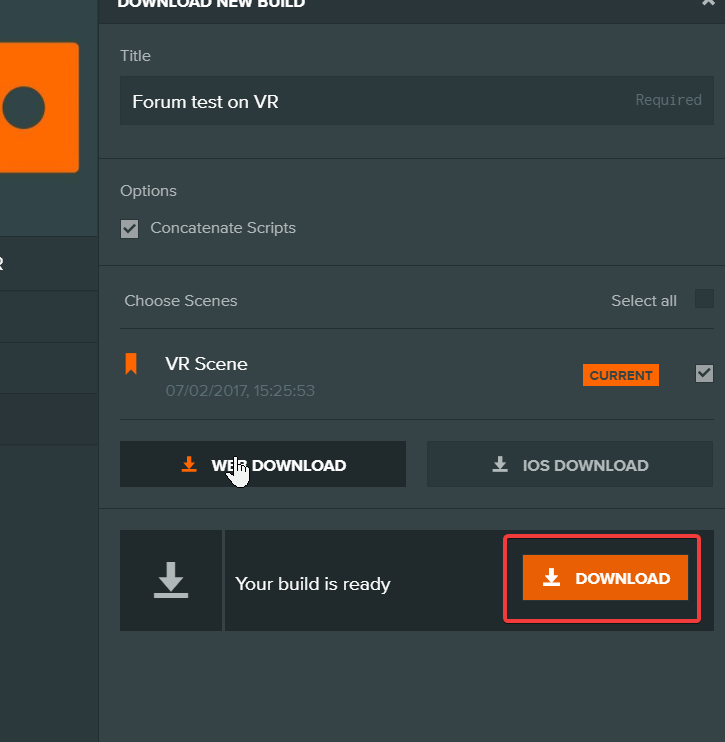Close the Download New Build dialog
Viewport: 725px width, 742px height.
709,3
